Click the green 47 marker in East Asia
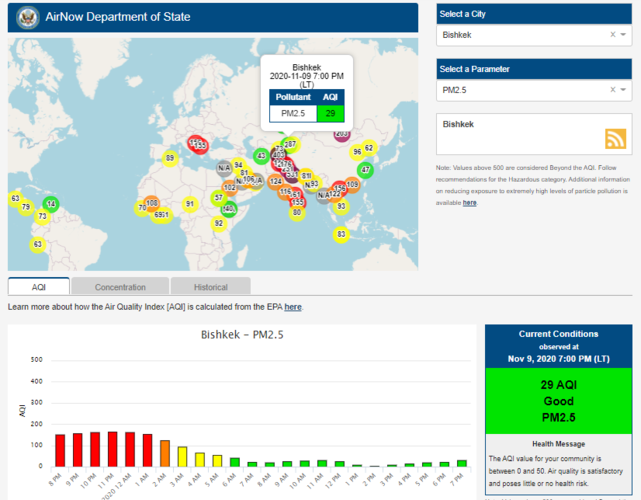Image resolution: width=641 pixels, height=500 pixels. 365,170
